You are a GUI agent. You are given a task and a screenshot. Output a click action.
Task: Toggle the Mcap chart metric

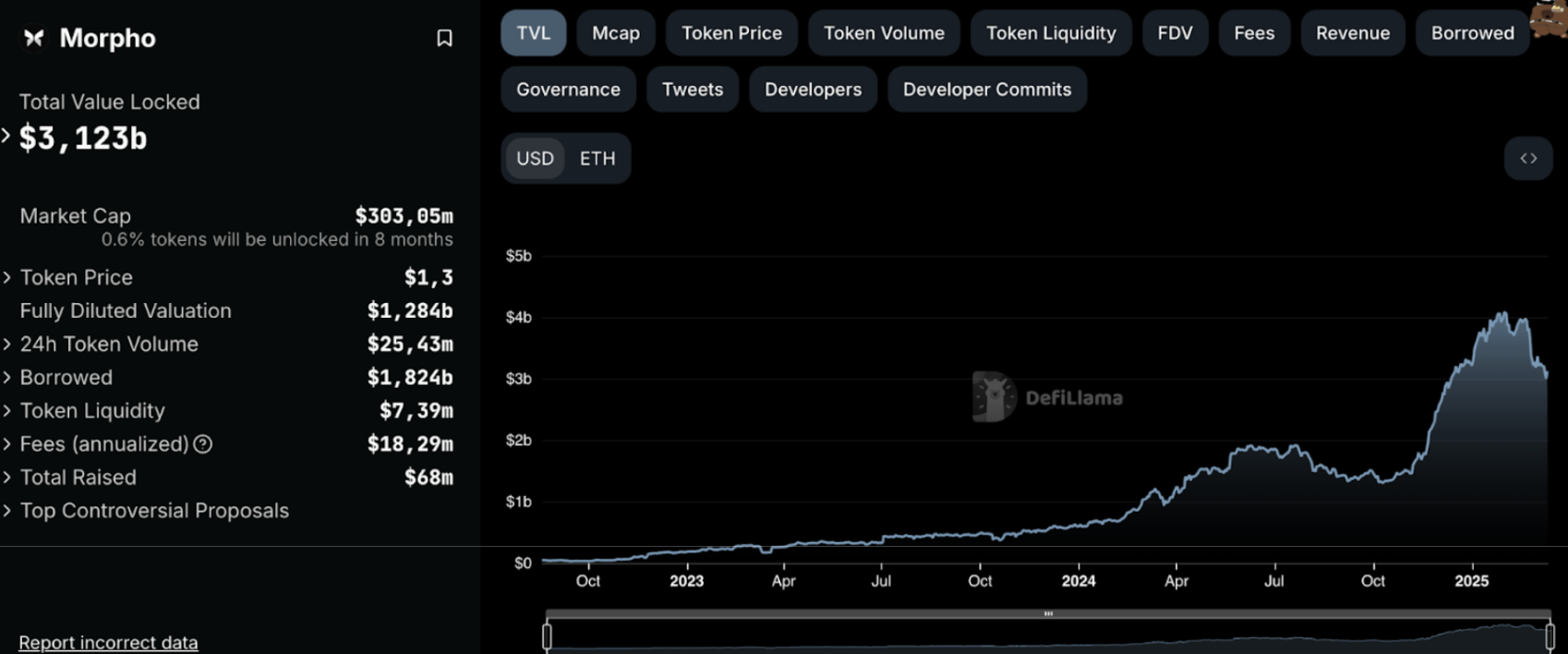point(616,33)
